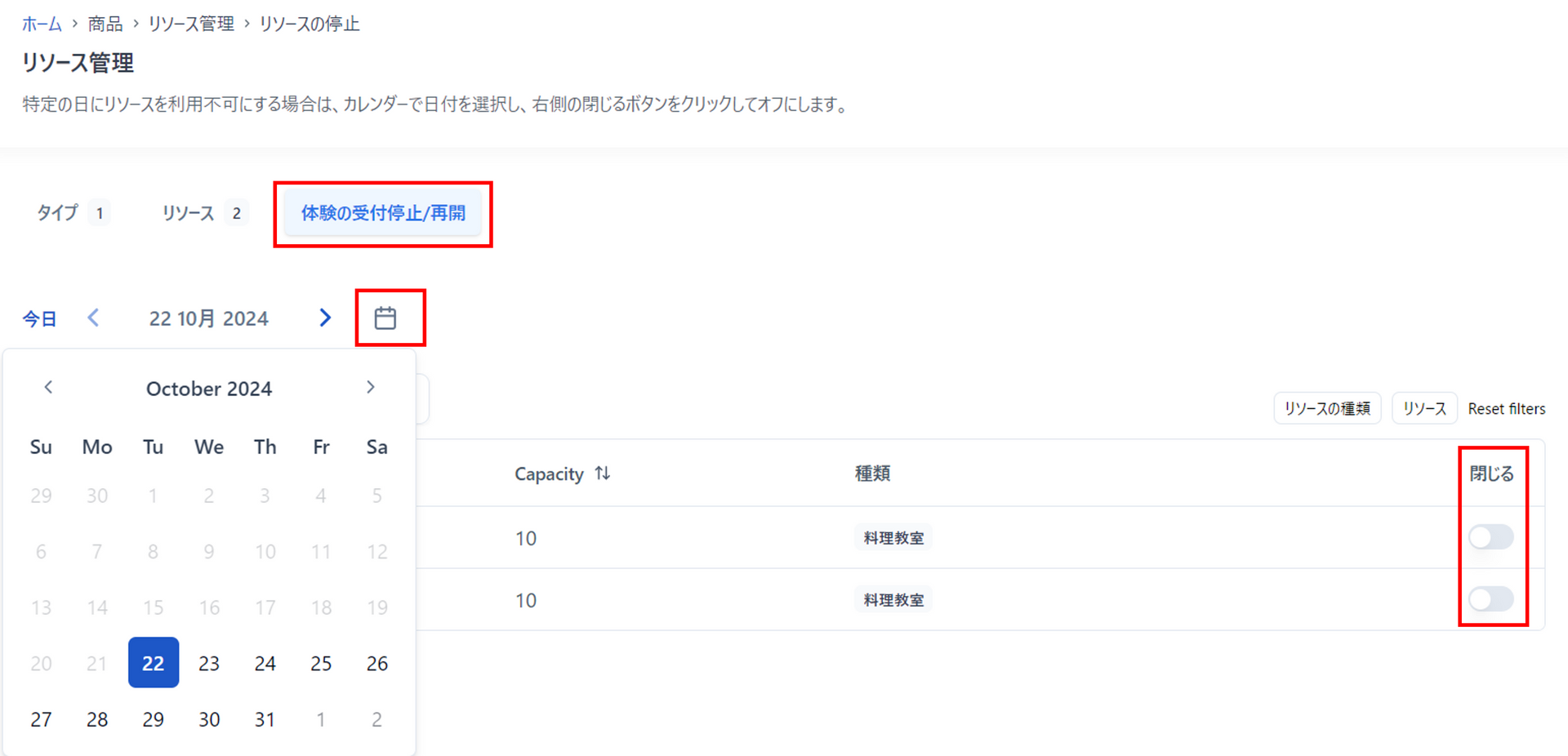Show next month in calendar popup
The image size is (1568, 756).
coord(370,387)
